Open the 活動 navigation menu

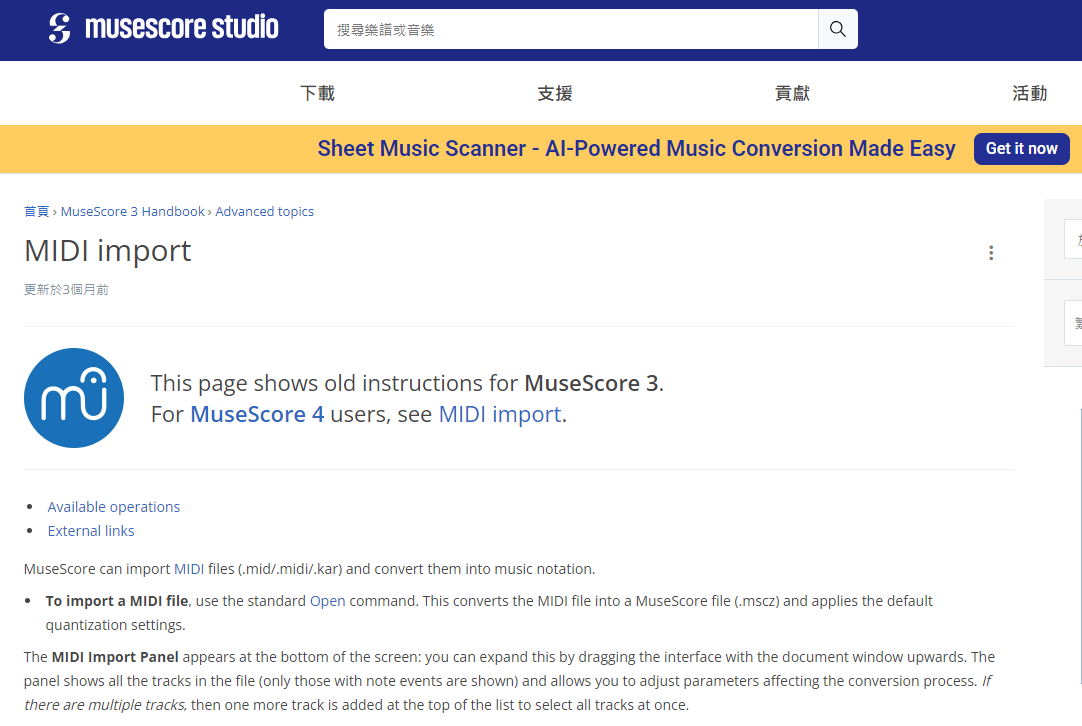coord(1029,93)
